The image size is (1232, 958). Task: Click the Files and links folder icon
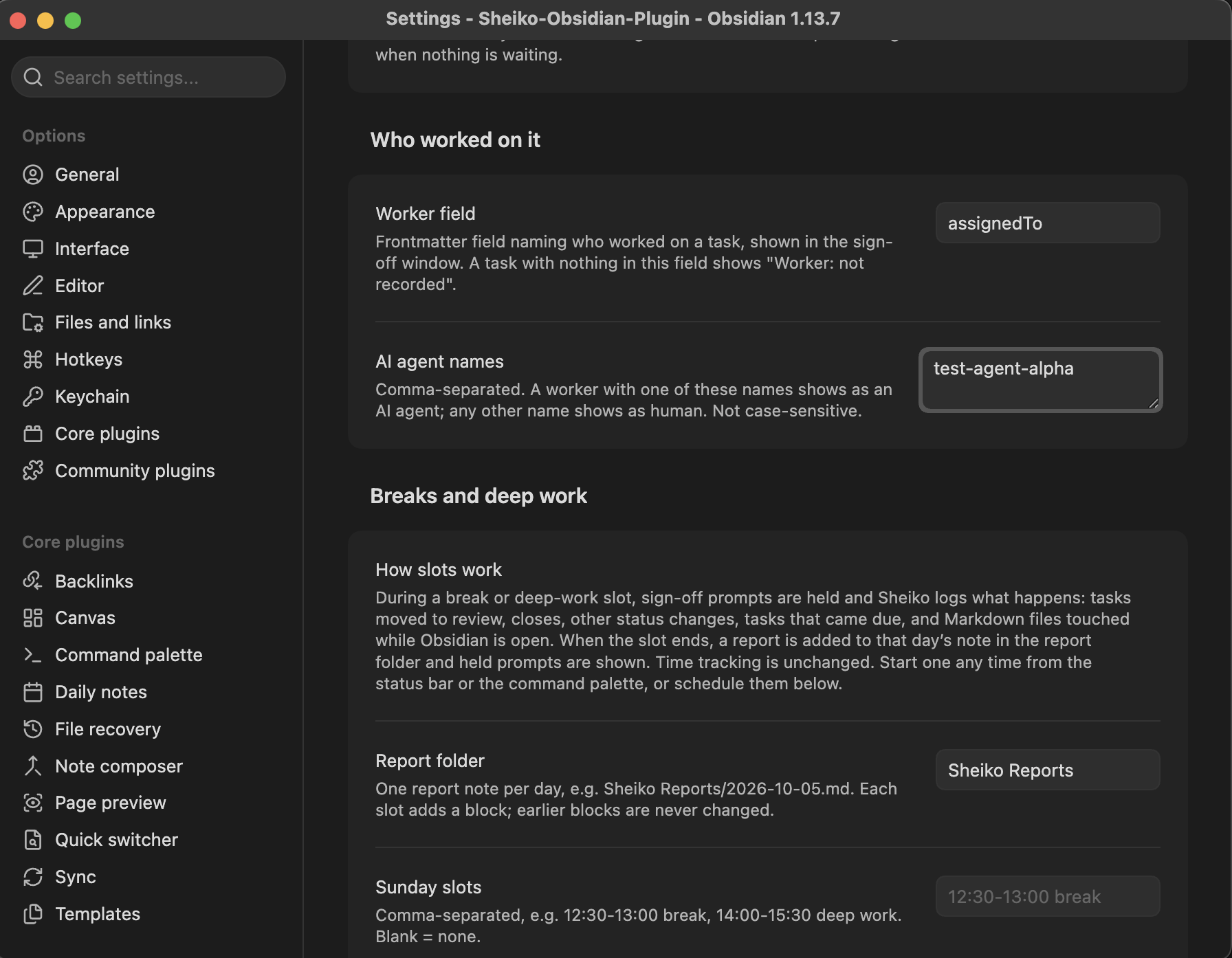coord(33,322)
